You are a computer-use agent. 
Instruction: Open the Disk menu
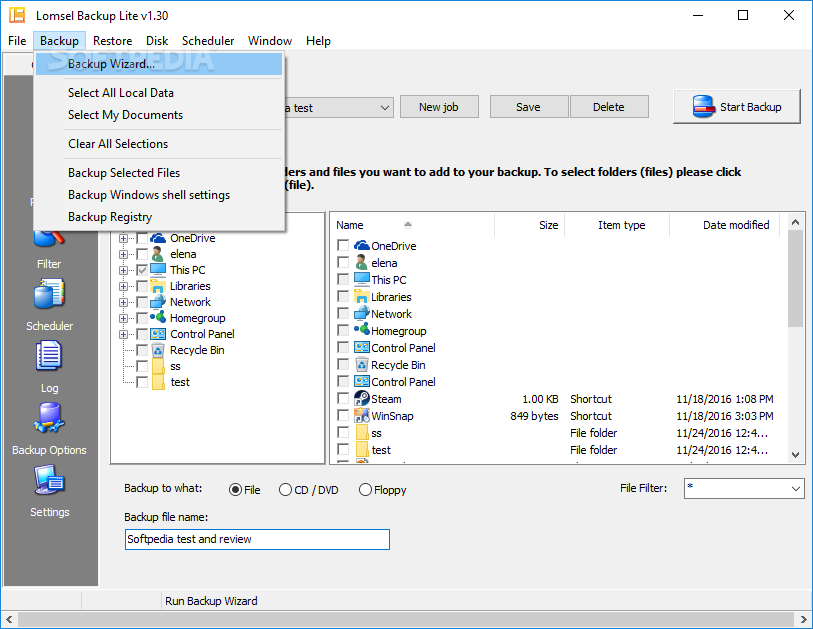(157, 40)
